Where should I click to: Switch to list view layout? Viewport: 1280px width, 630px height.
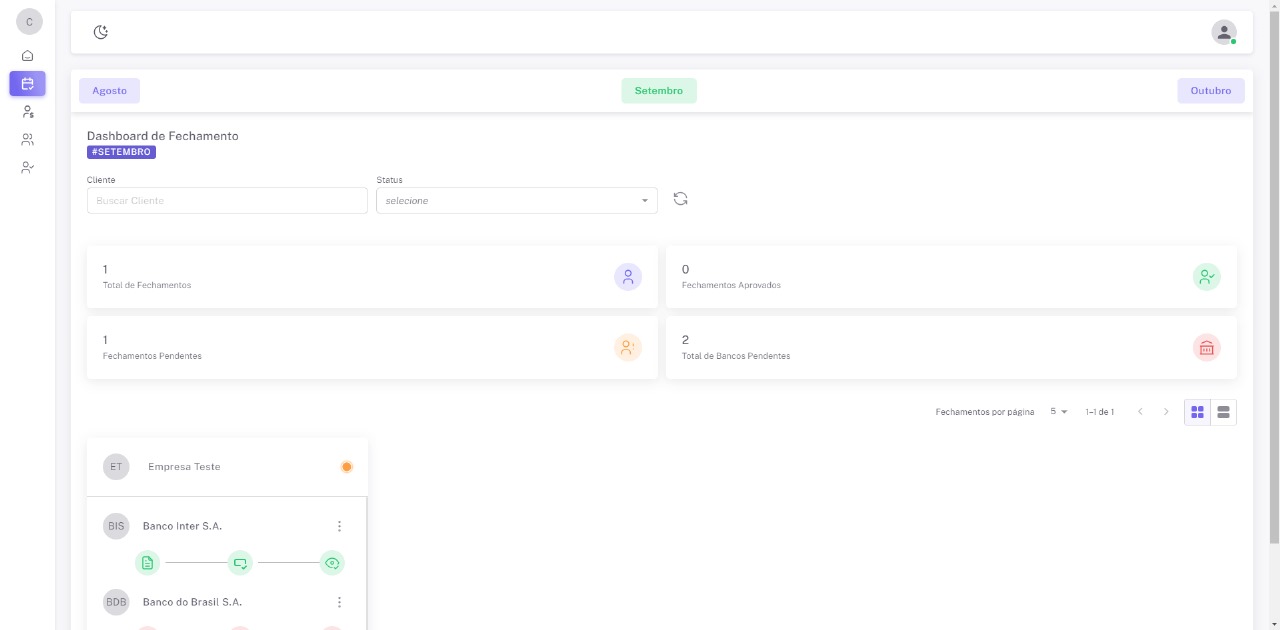pyautogui.click(x=1223, y=412)
